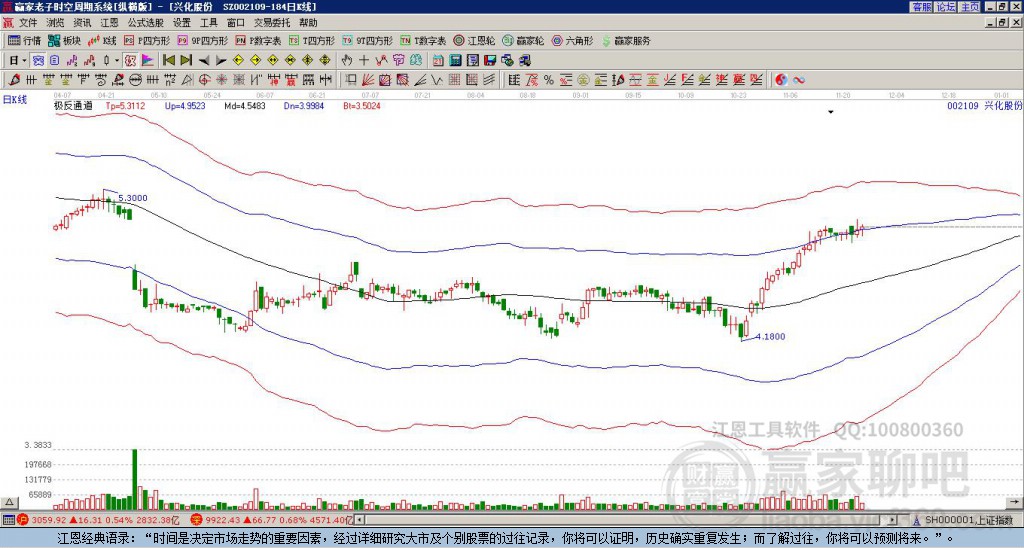This screenshot has height=548, width=1024.
Task: Open the 窗口 menu
Action: tap(236, 23)
